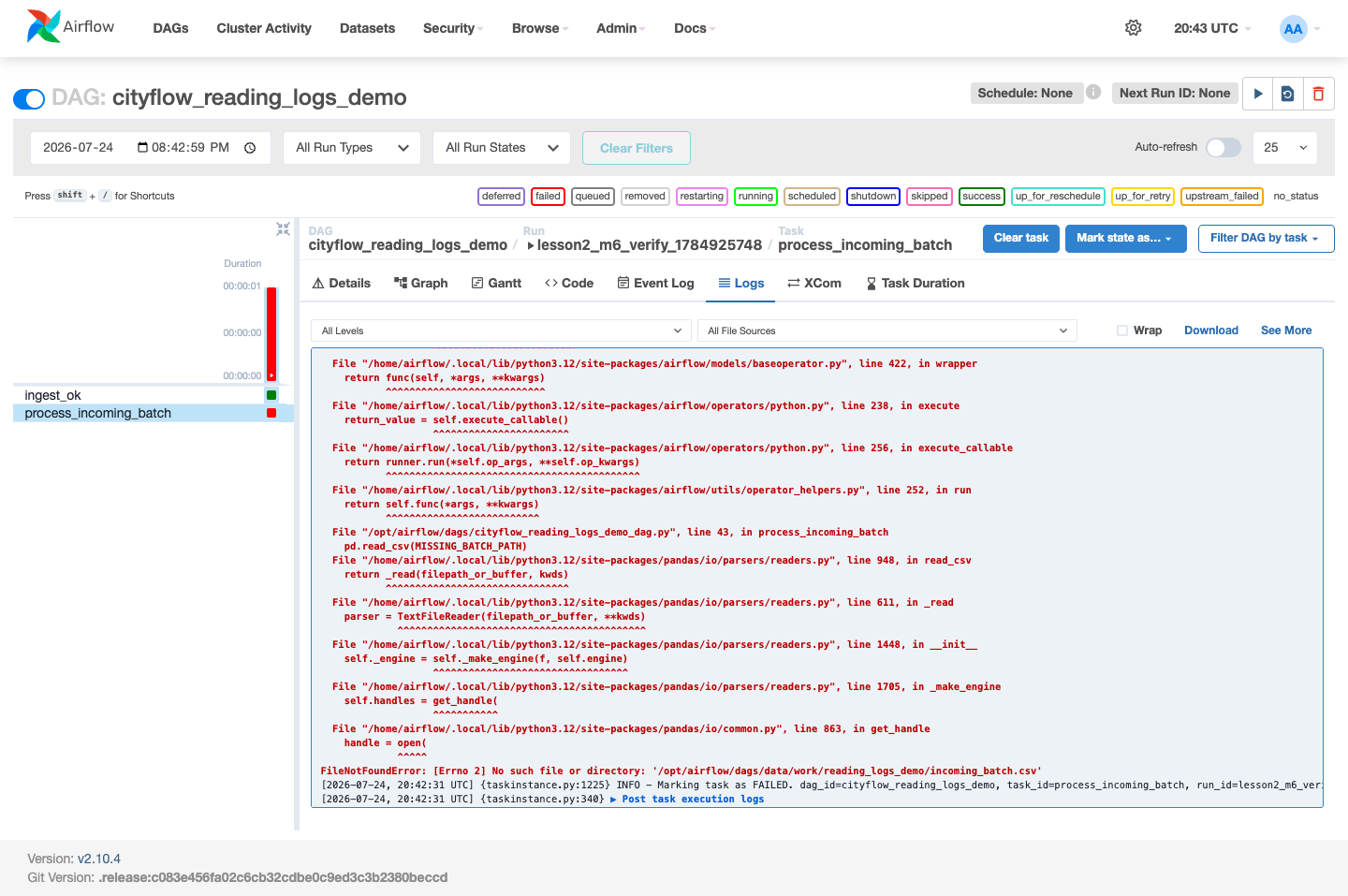Trigger the DAG with the play button

[1258, 94]
